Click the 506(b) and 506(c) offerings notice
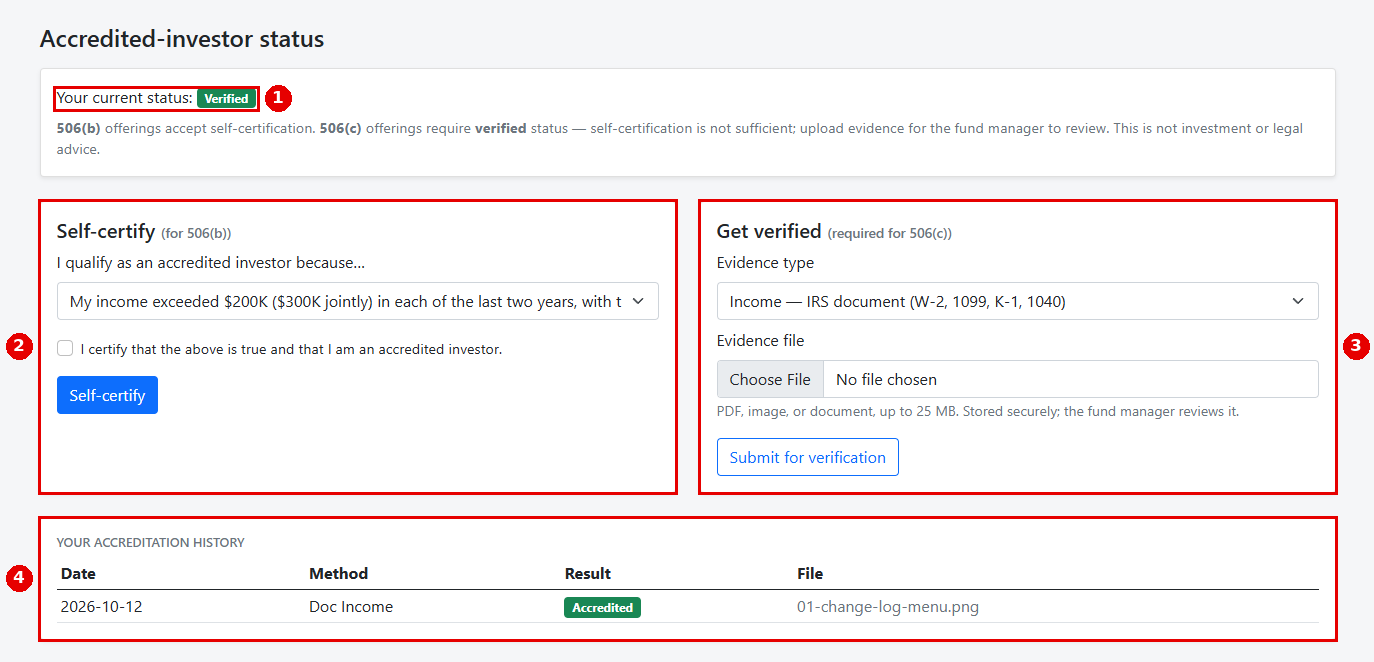Screen dimensions: 1374x662 pyautogui.click(x=680, y=139)
